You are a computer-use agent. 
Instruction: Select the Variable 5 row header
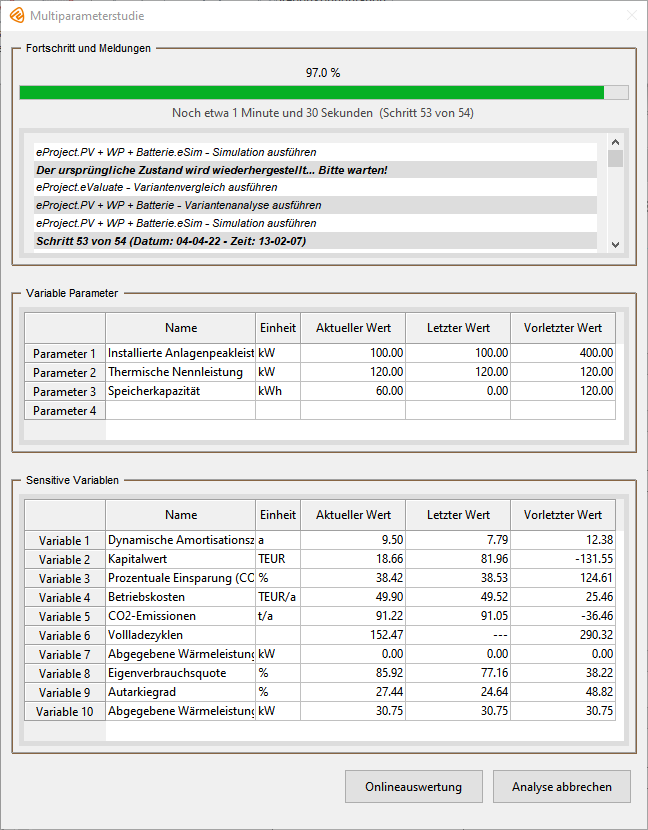pyautogui.click(x=65, y=617)
